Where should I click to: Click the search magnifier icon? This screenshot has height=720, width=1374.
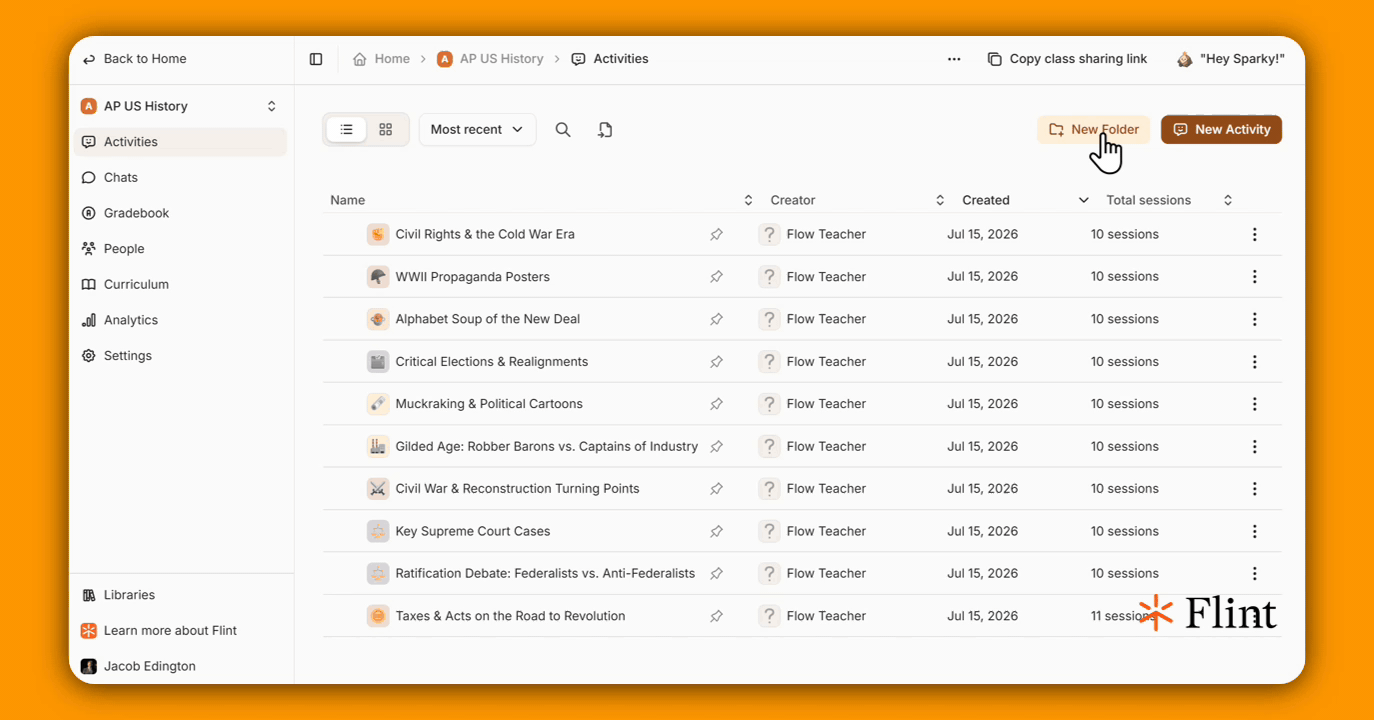point(563,130)
